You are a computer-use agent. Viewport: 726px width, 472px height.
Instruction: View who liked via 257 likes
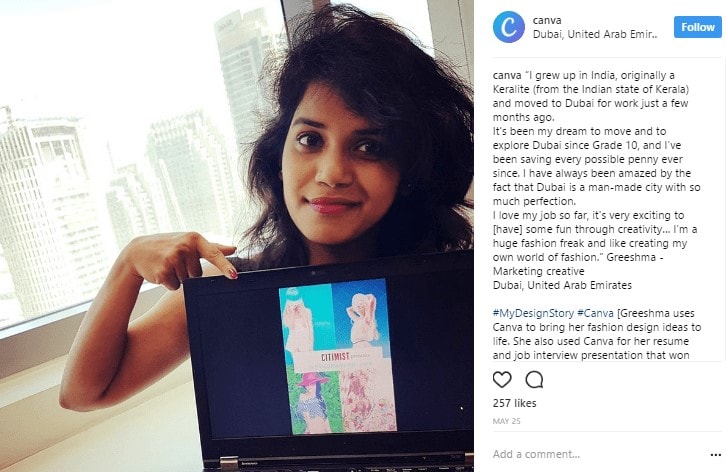tap(514, 403)
